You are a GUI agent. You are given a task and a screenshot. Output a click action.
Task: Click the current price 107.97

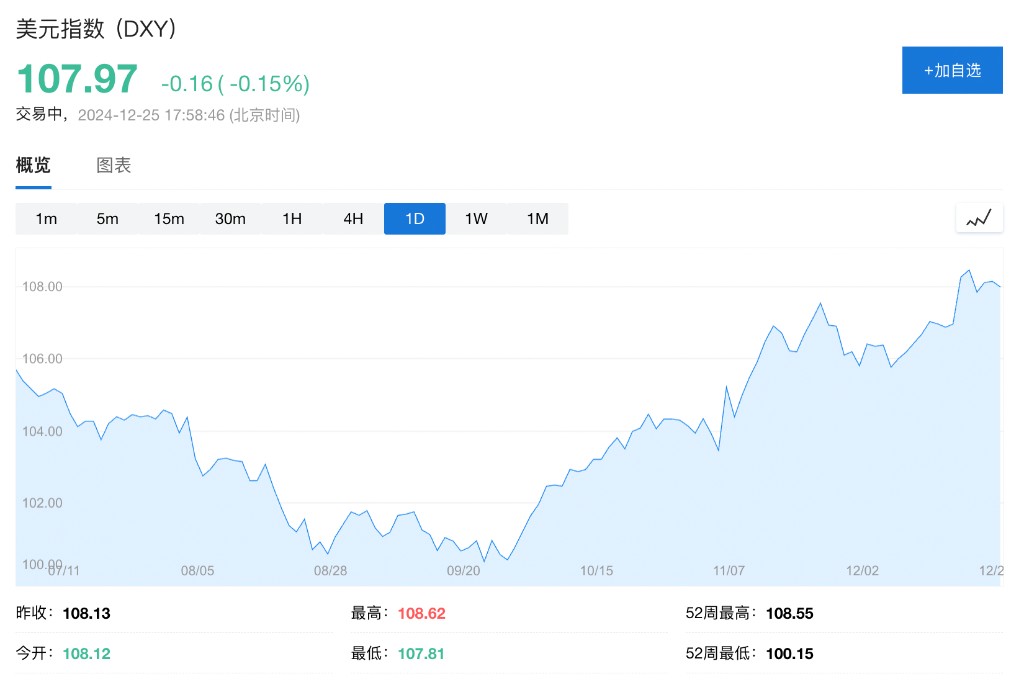click(x=77, y=79)
